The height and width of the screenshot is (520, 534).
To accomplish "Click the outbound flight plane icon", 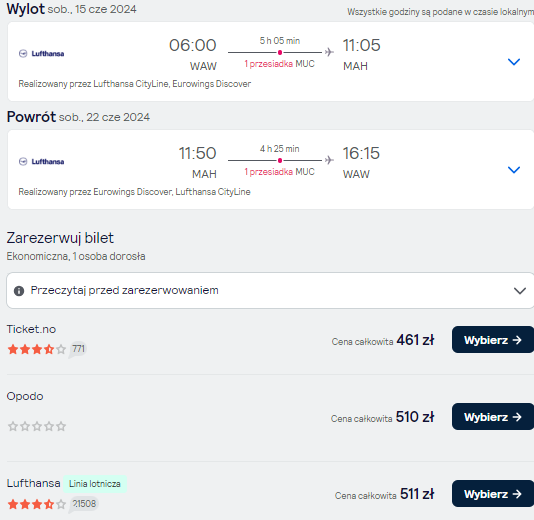I will pyautogui.click(x=329, y=52).
